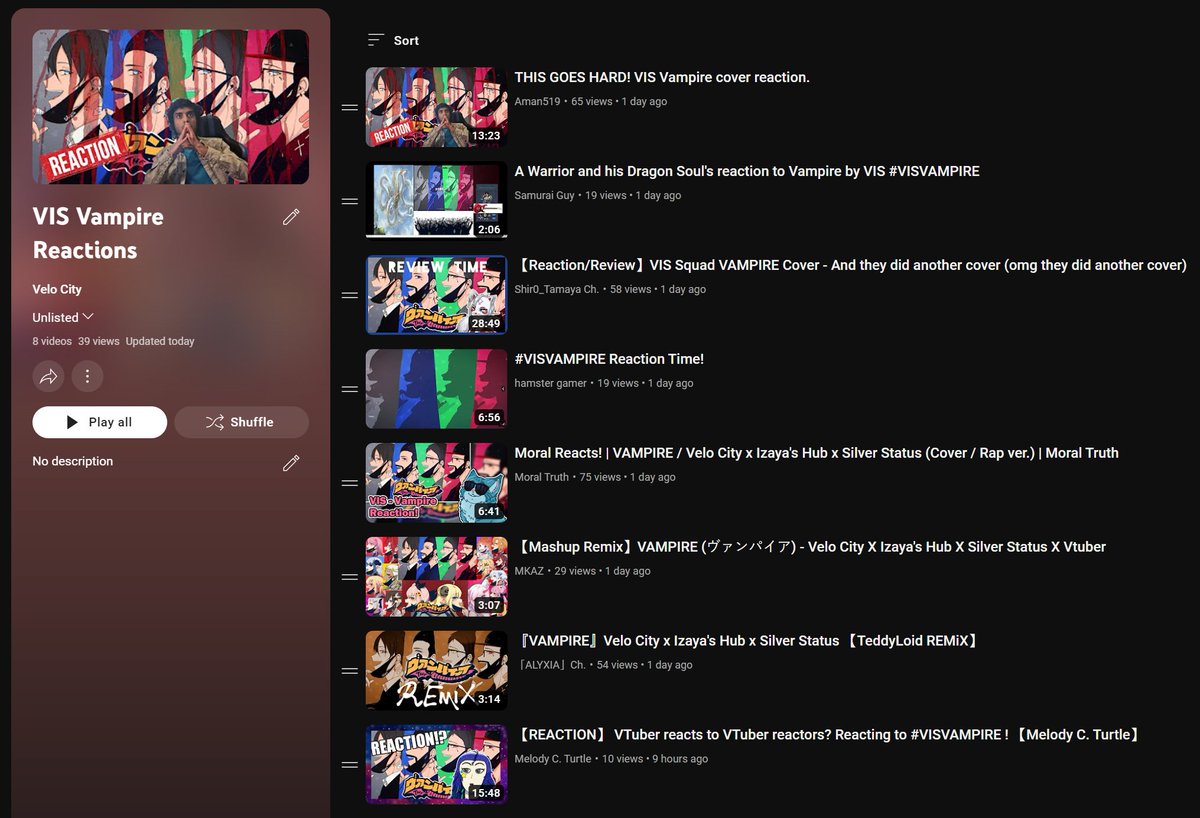The width and height of the screenshot is (1200, 818).
Task: Open the Mashup Remix 3:07 thumbnail
Action: [x=436, y=577]
